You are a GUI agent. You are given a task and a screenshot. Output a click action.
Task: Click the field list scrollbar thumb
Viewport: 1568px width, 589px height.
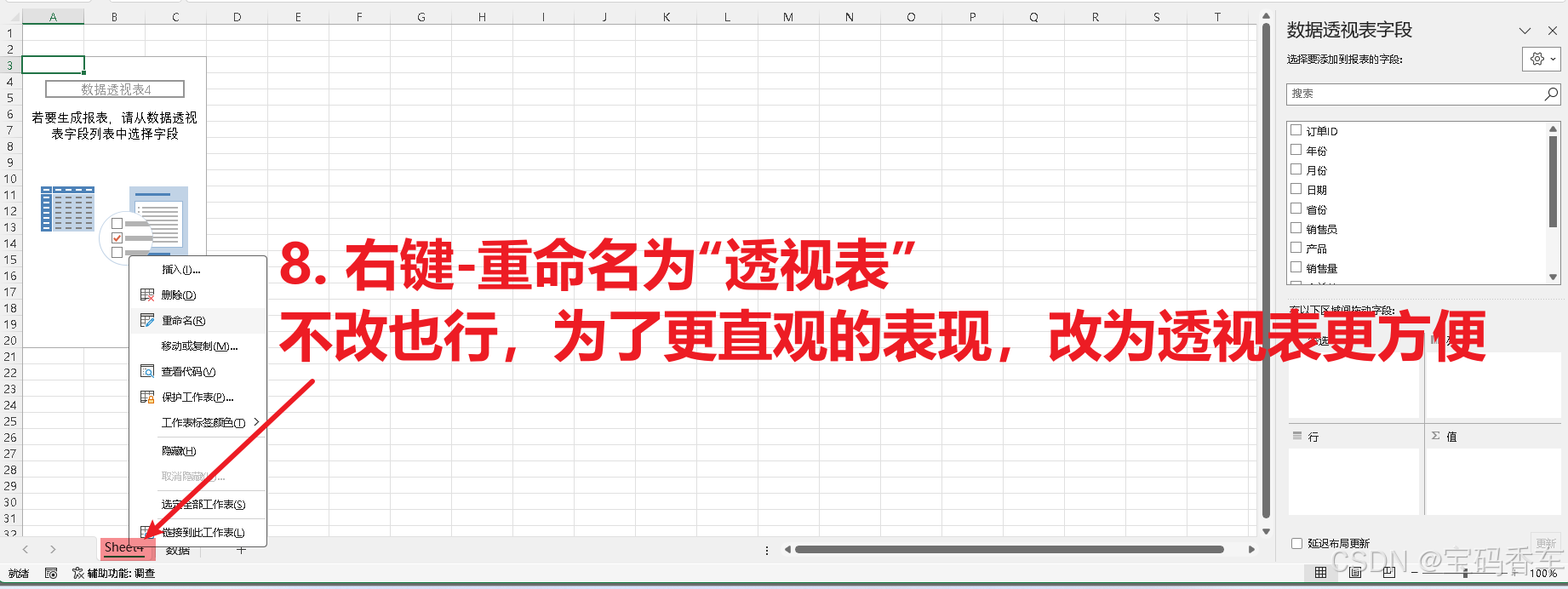click(x=1553, y=181)
